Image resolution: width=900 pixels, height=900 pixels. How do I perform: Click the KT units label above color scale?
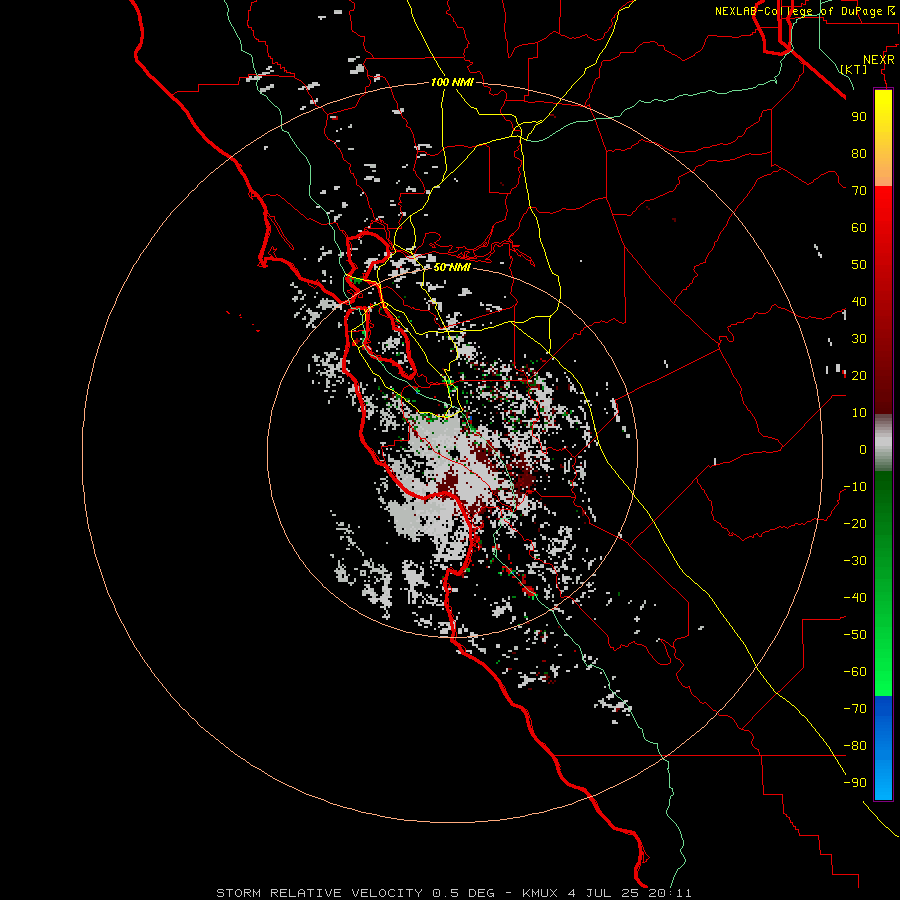pyautogui.click(x=854, y=69)
